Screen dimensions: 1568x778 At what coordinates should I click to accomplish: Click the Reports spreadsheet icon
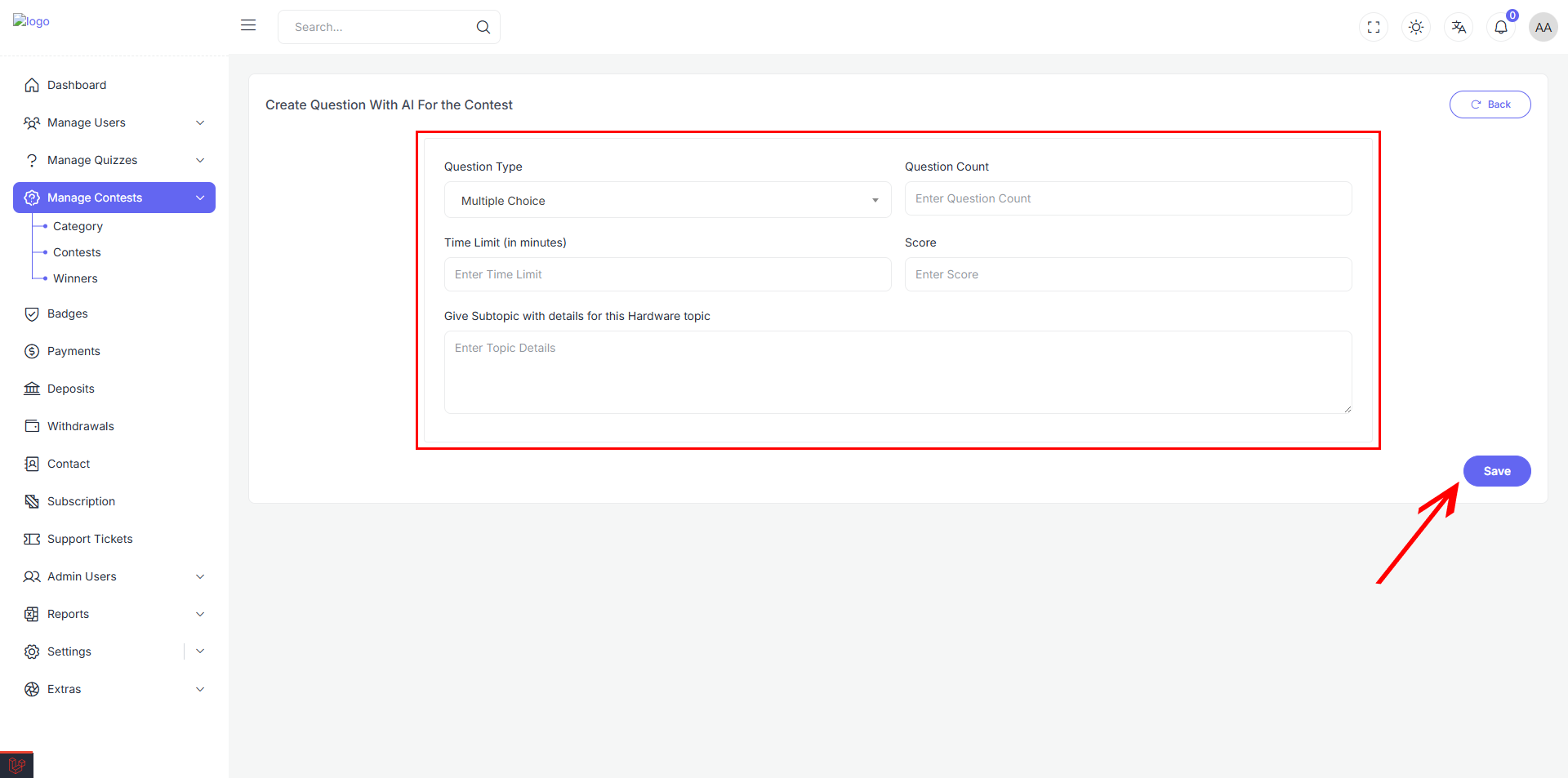[32, 614]
